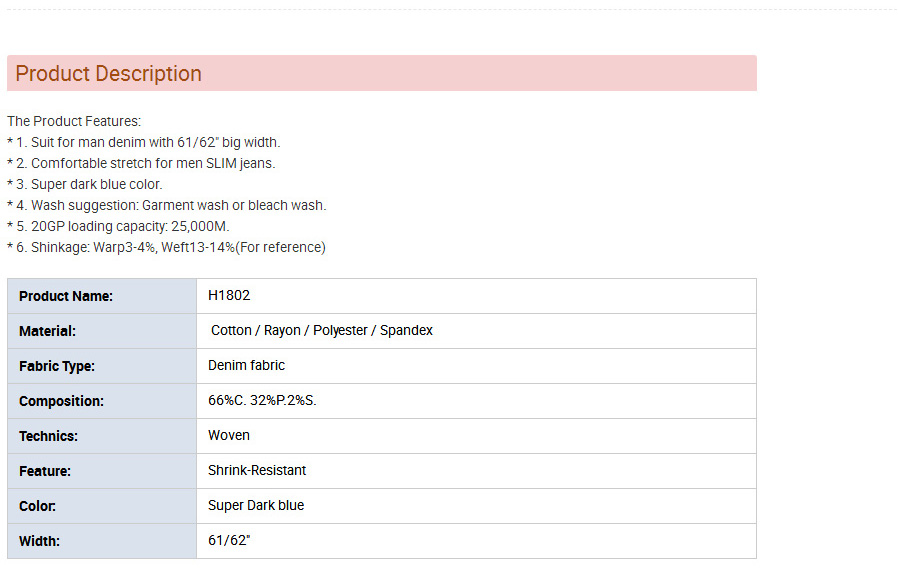Click the Garment wash or bleach wash line
The width and height of the screenshot is (898, 568).
tap(167, 205)
